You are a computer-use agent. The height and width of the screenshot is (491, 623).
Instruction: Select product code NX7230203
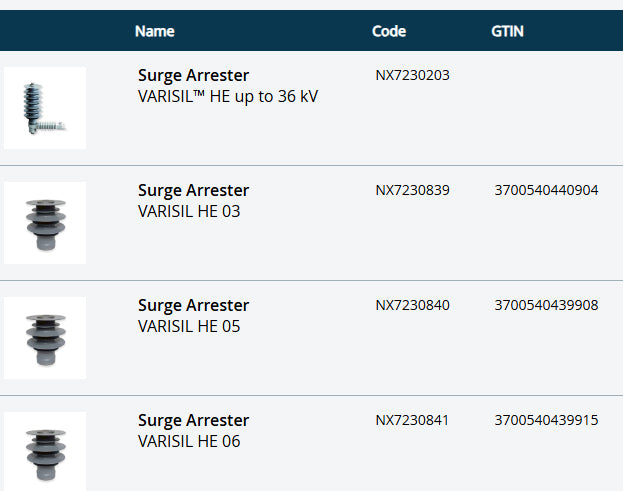[x=413, y=75]
